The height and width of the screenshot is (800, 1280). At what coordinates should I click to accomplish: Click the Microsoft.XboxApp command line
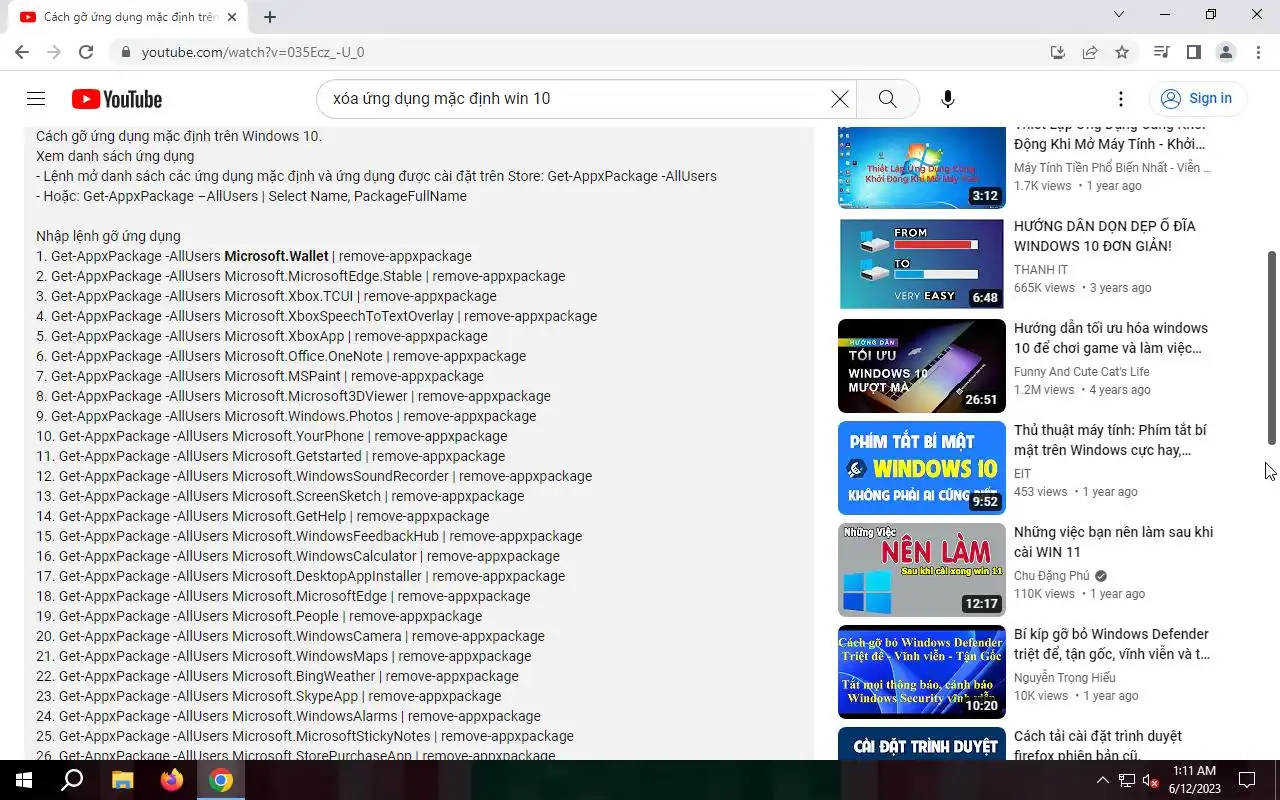click(x=262, y=336)
